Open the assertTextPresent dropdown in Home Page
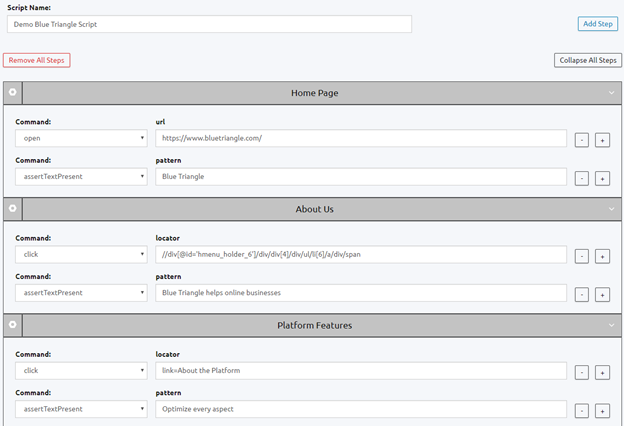Screen dimensions: 624x426 [x=81, y=176]
